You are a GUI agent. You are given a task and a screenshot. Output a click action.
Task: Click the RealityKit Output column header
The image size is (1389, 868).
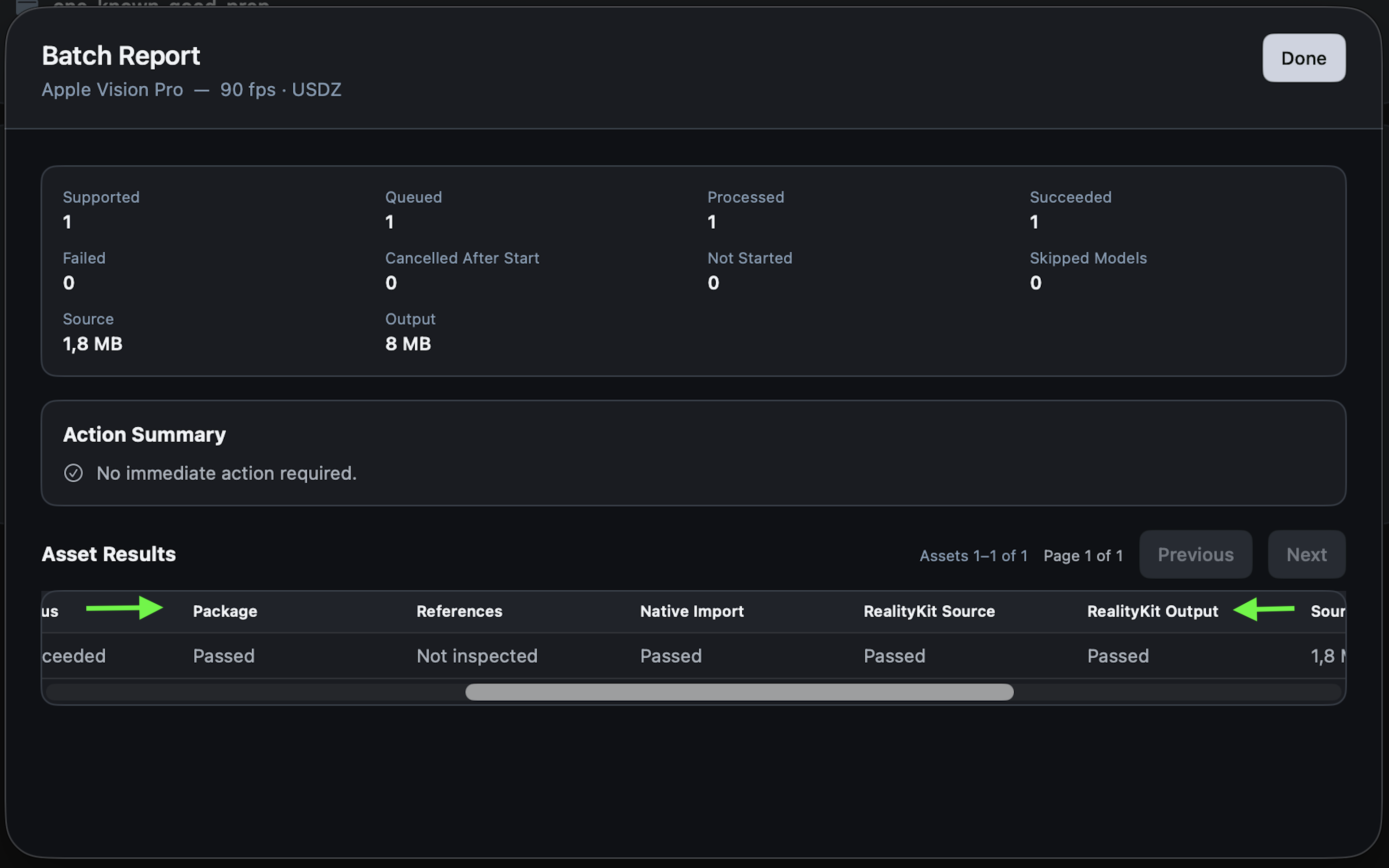coord(1153,611)
